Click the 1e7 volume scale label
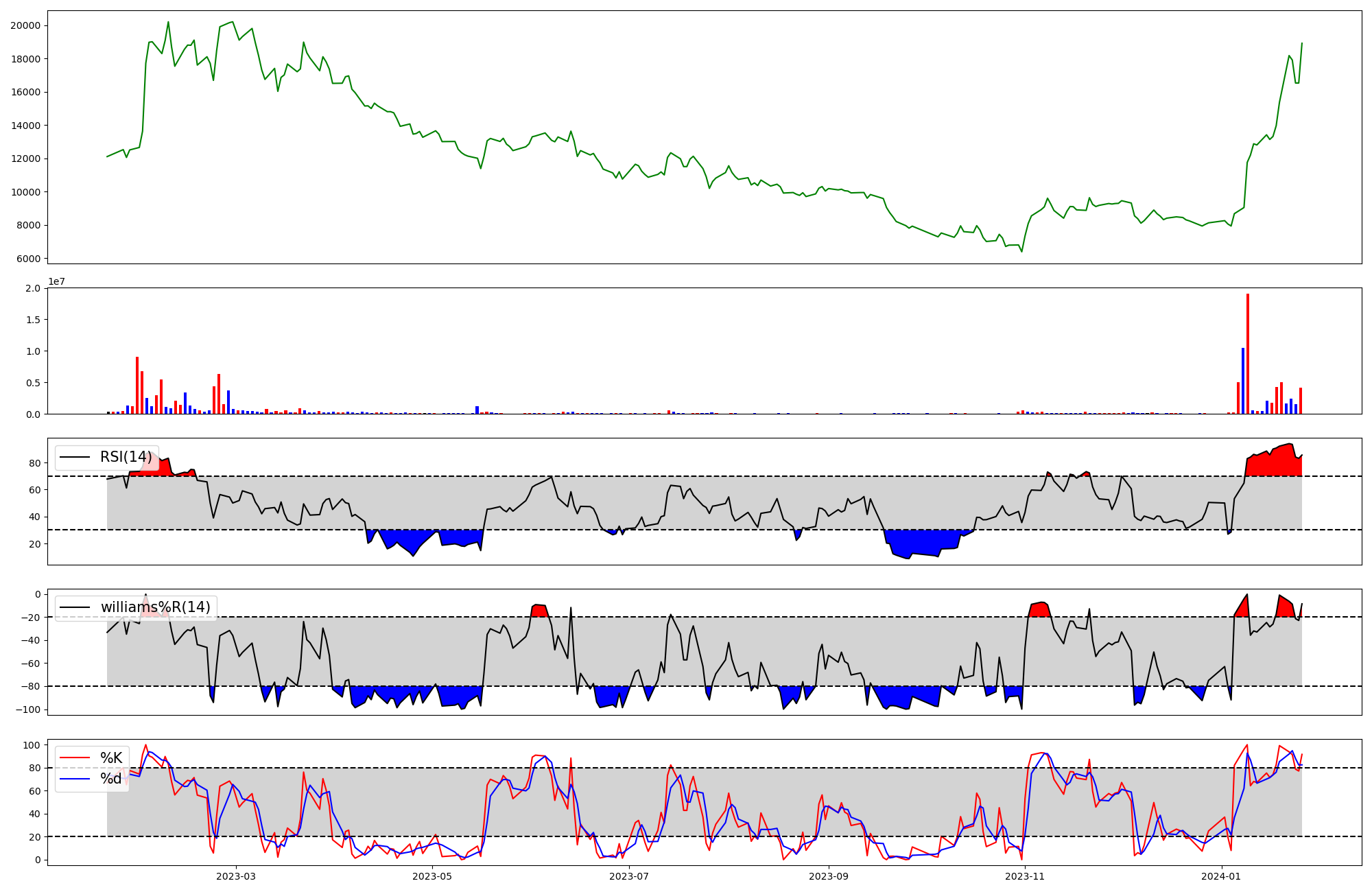Viewport: 1372px width, 892px height. 56,282
